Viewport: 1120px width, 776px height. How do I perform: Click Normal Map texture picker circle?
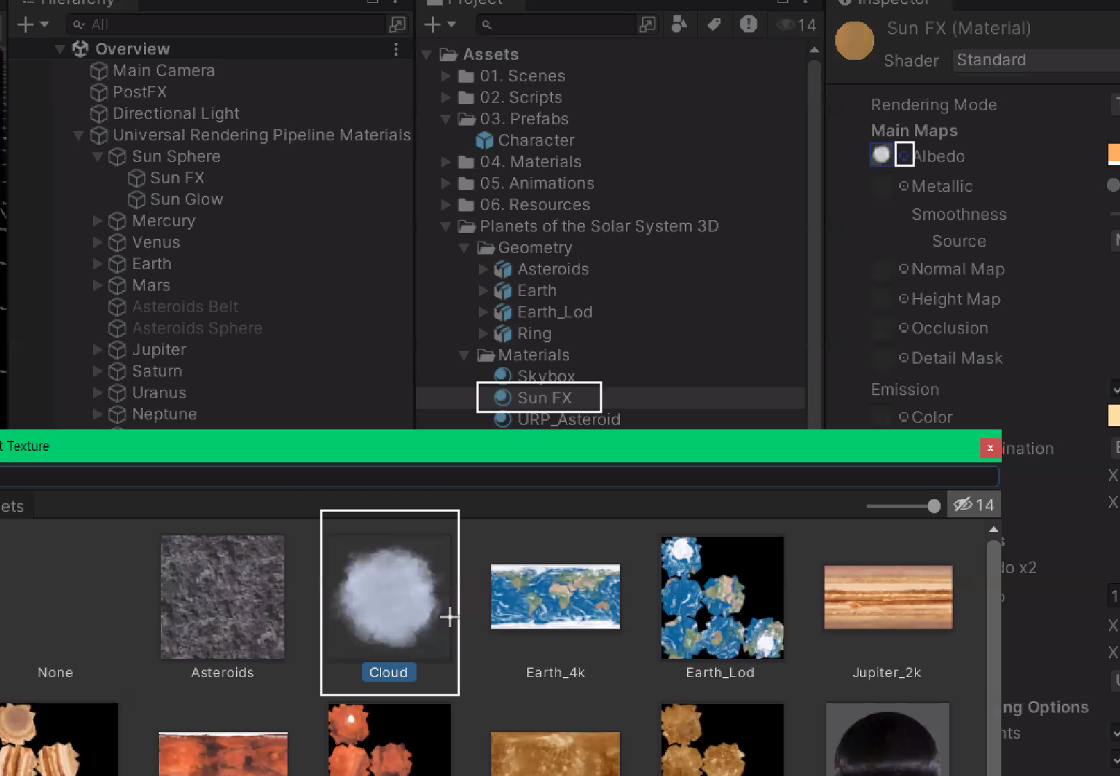pos(904,269)
